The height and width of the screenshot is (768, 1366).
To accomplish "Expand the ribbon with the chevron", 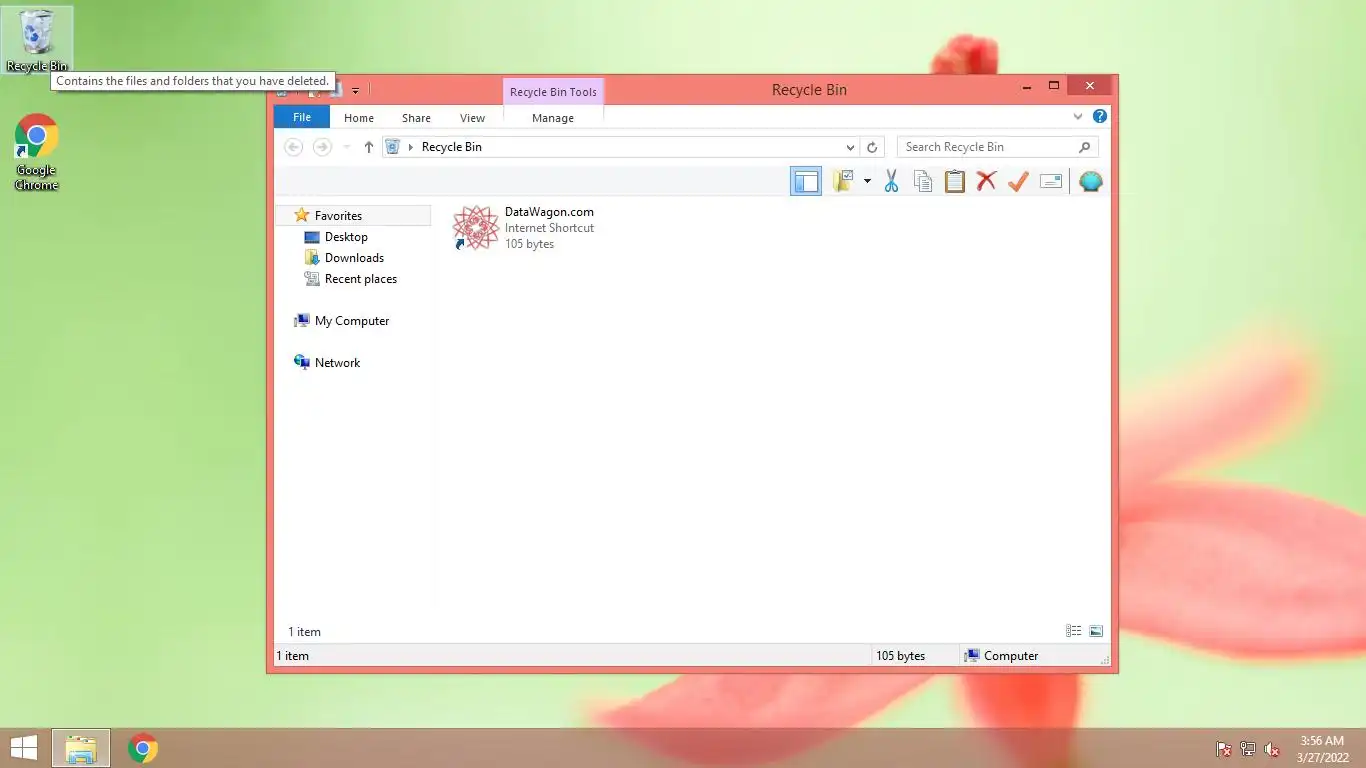I will 1078,116.
